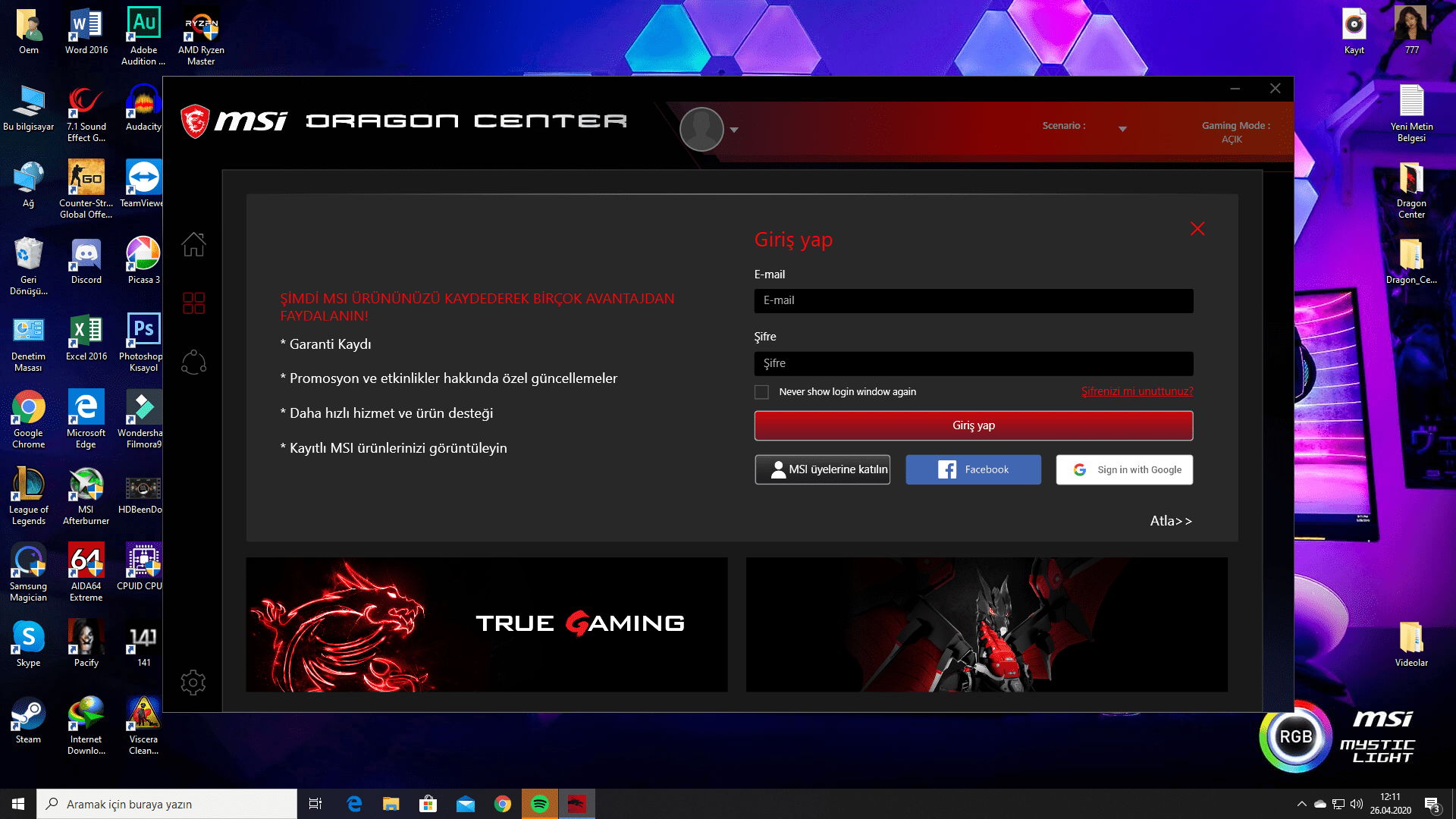The image size is (1456, 819).
Task: Open the Home icon in sidebar
Action: coord(193,244)
